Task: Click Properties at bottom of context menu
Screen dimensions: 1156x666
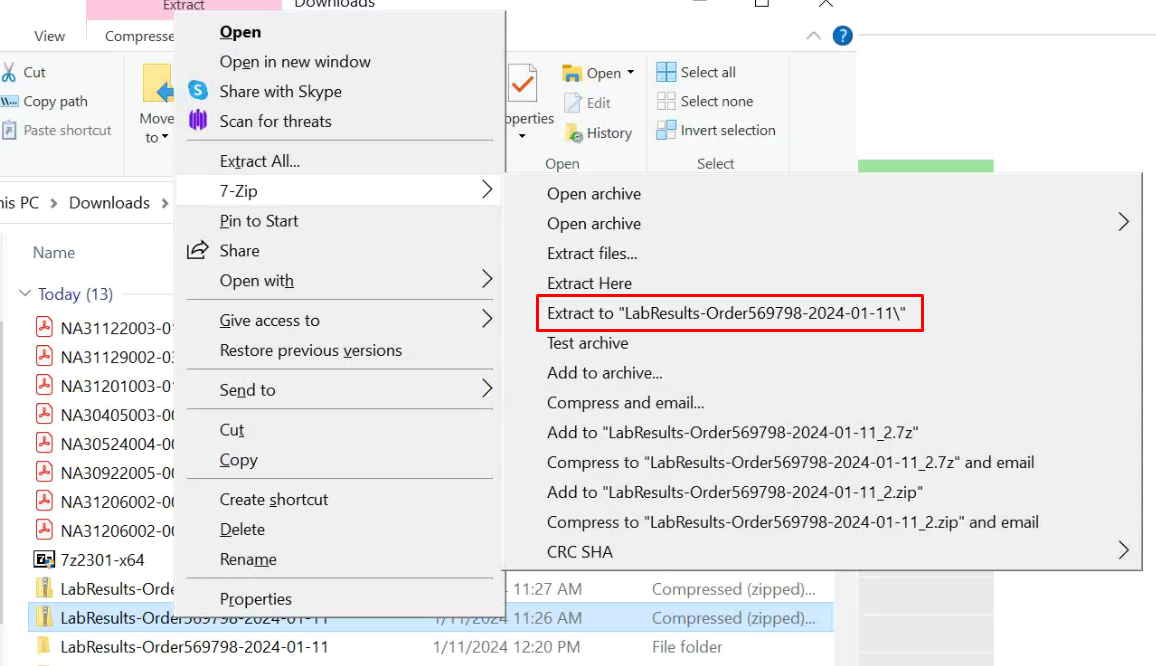Action: [256, 599]
